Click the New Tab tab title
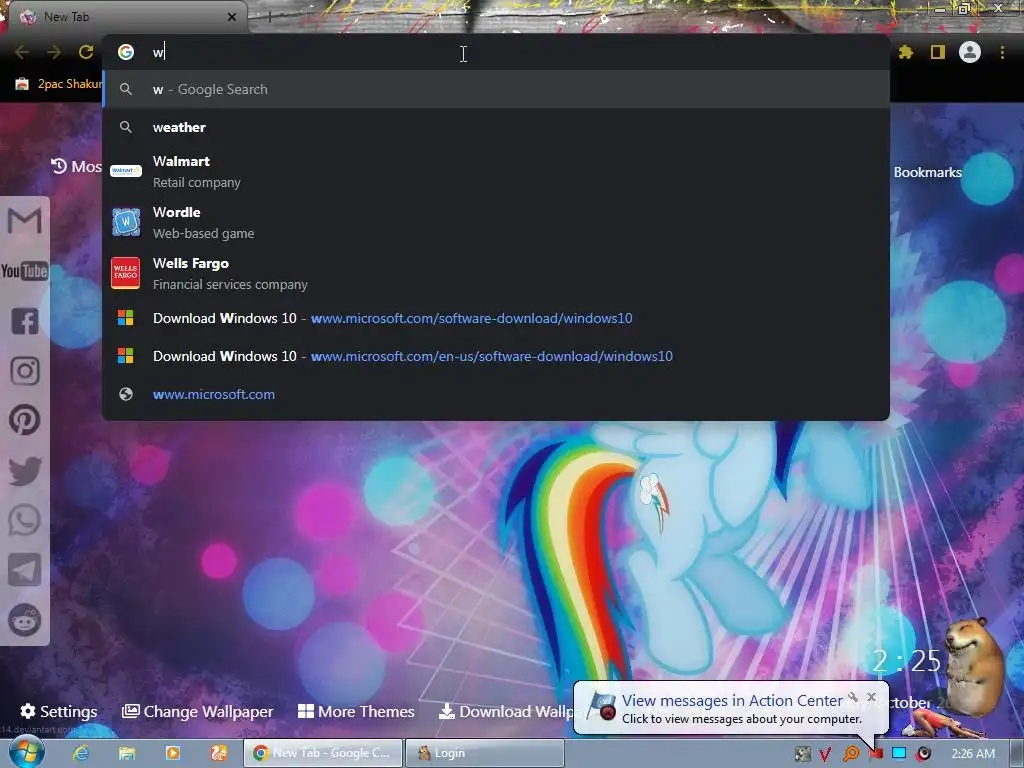 [x=67, y=17]
